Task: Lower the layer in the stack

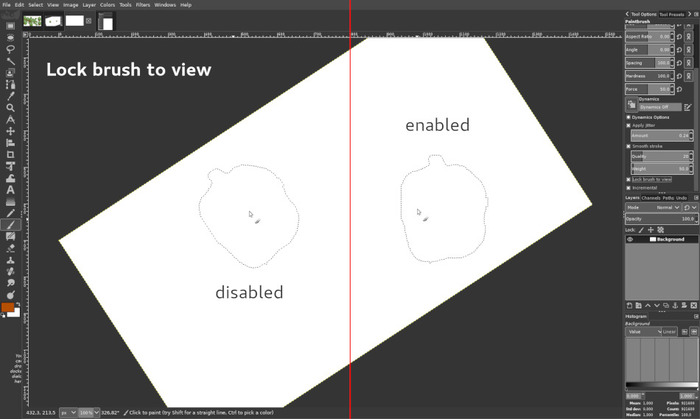Action: pos(657,305)
